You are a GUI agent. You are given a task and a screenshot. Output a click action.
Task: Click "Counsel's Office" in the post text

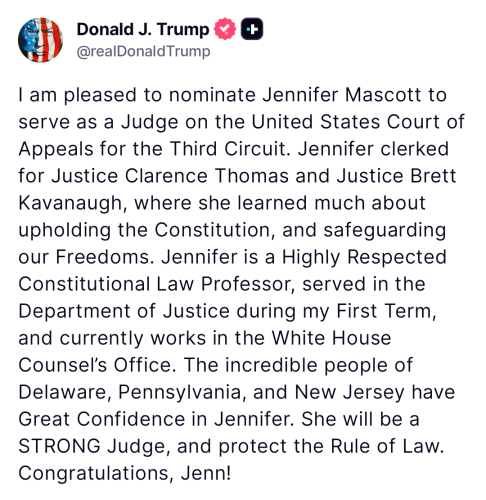click(x=97, y=365)
